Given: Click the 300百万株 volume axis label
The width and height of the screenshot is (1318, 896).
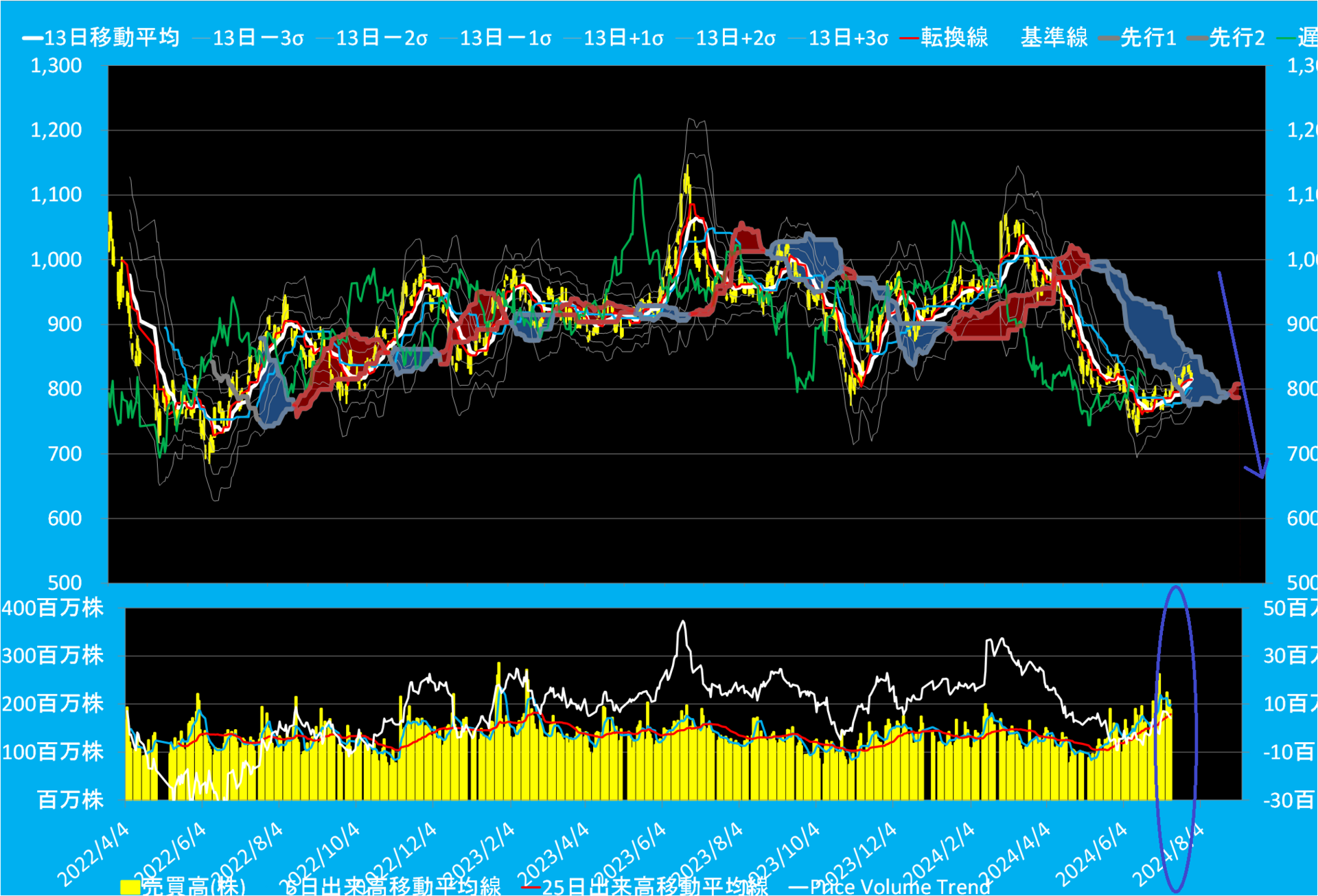Looking at the screenshot, I should point(52,656).
